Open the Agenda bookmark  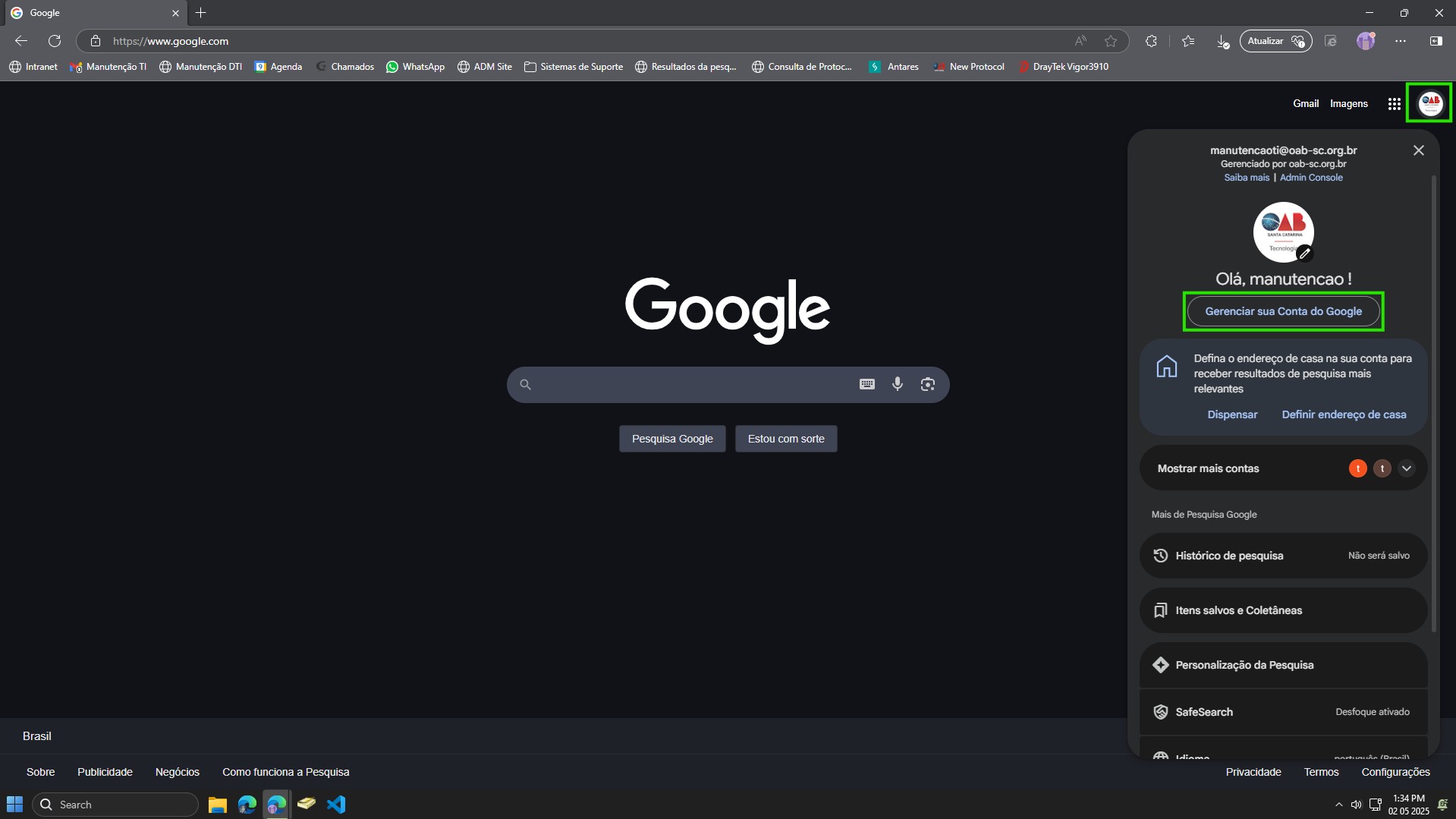click(x=278, y=67)
